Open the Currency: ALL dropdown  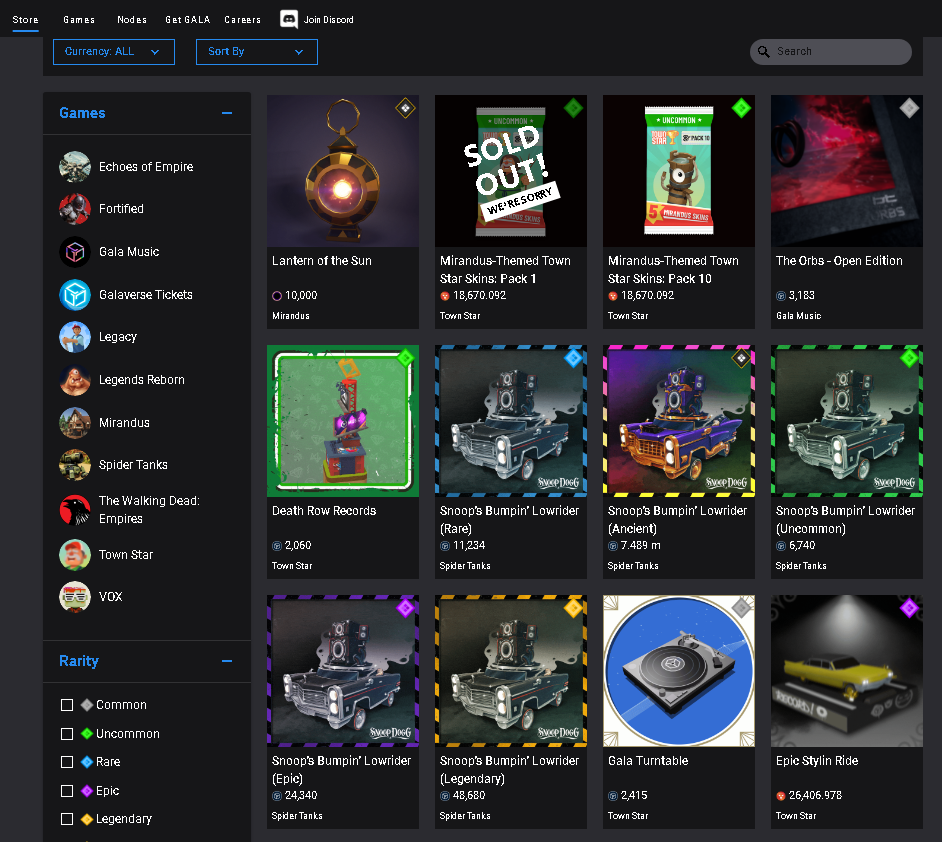114,52
